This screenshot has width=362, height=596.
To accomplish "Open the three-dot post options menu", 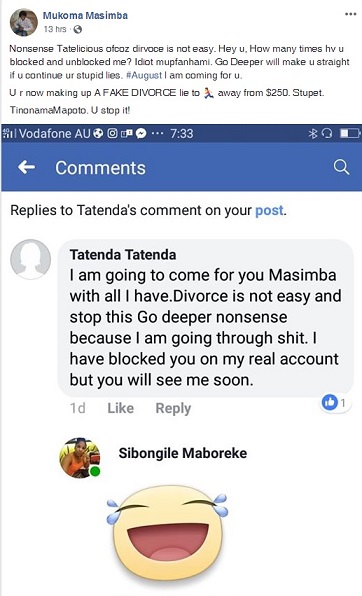I will coord(350,14).
